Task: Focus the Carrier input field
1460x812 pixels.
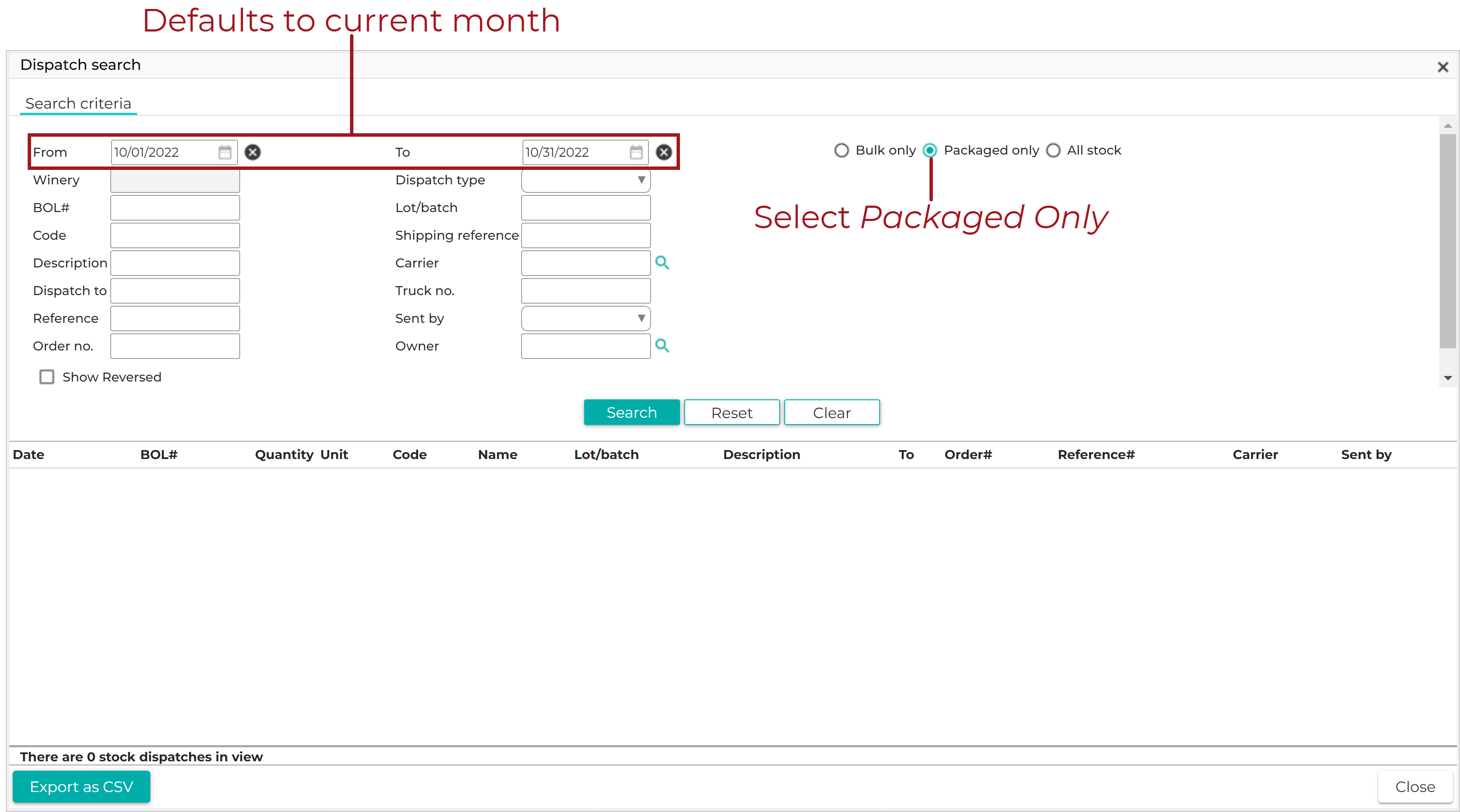Action: tap(585, 263)
